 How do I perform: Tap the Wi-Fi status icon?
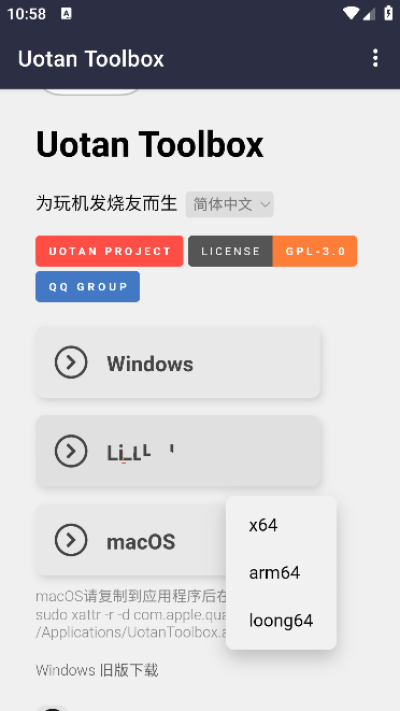351,14
